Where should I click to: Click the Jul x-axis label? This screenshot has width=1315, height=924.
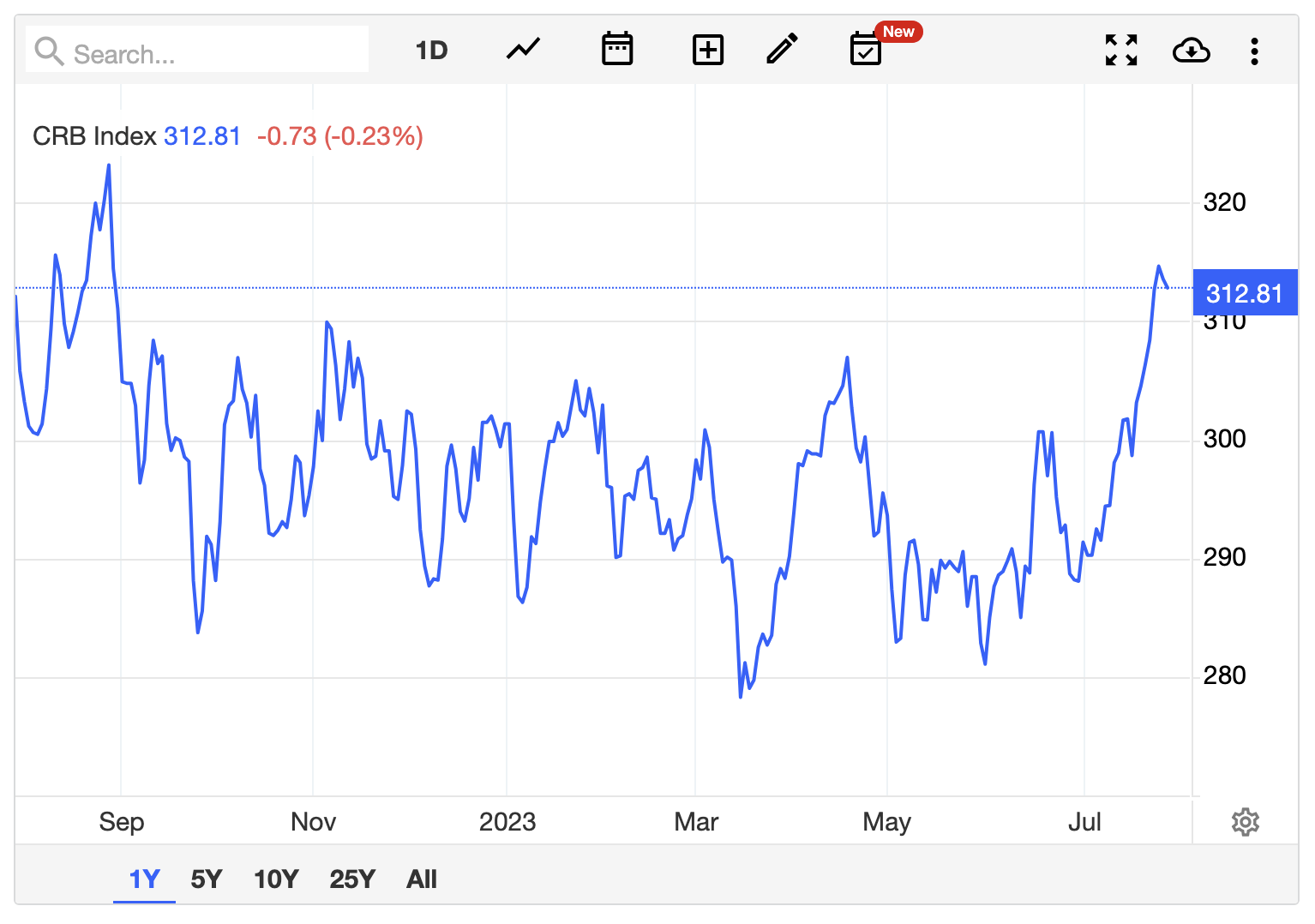click(x=1084, y=822)
